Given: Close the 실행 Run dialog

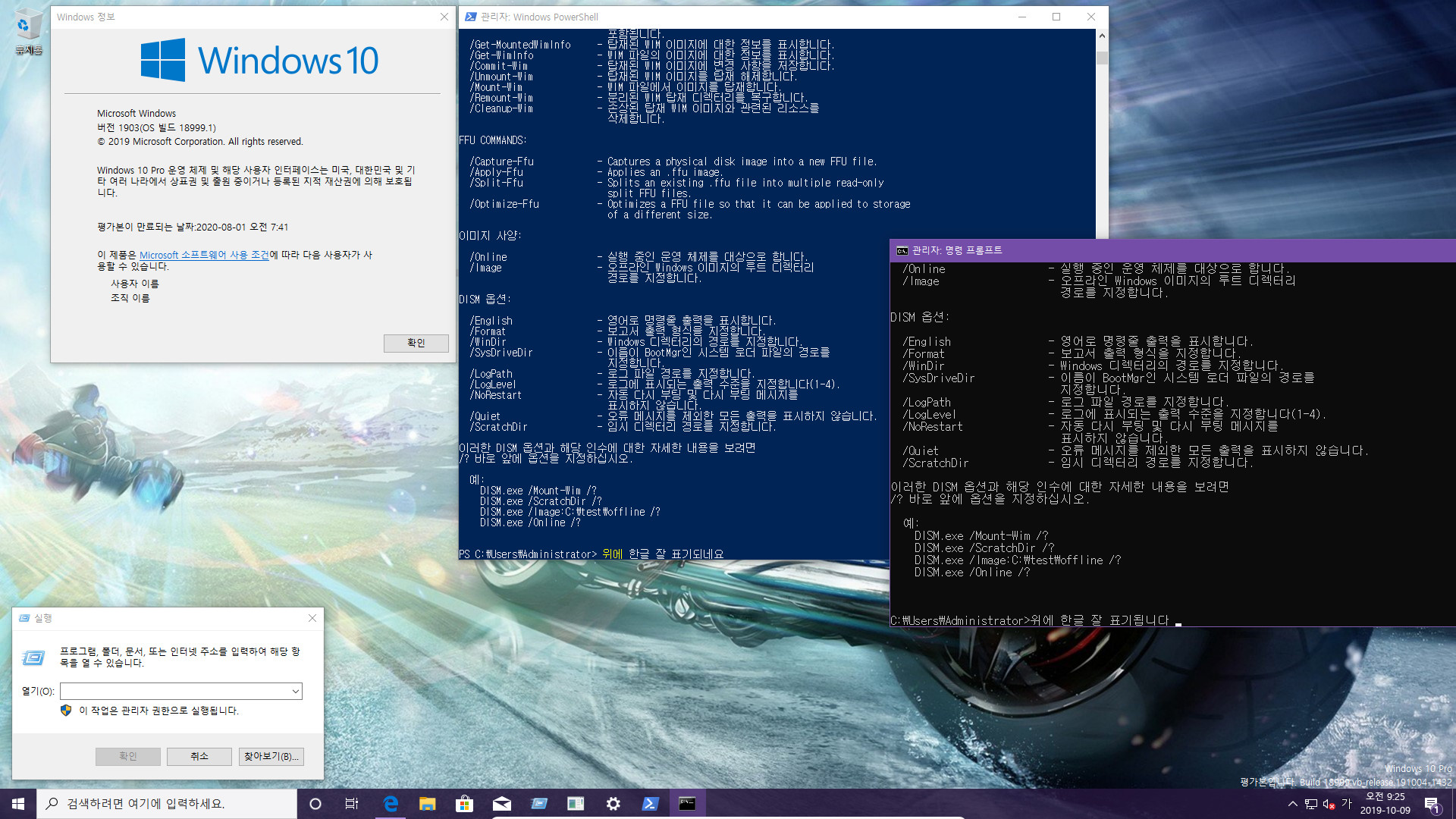Looking at the screenshot, I should 312,618.
